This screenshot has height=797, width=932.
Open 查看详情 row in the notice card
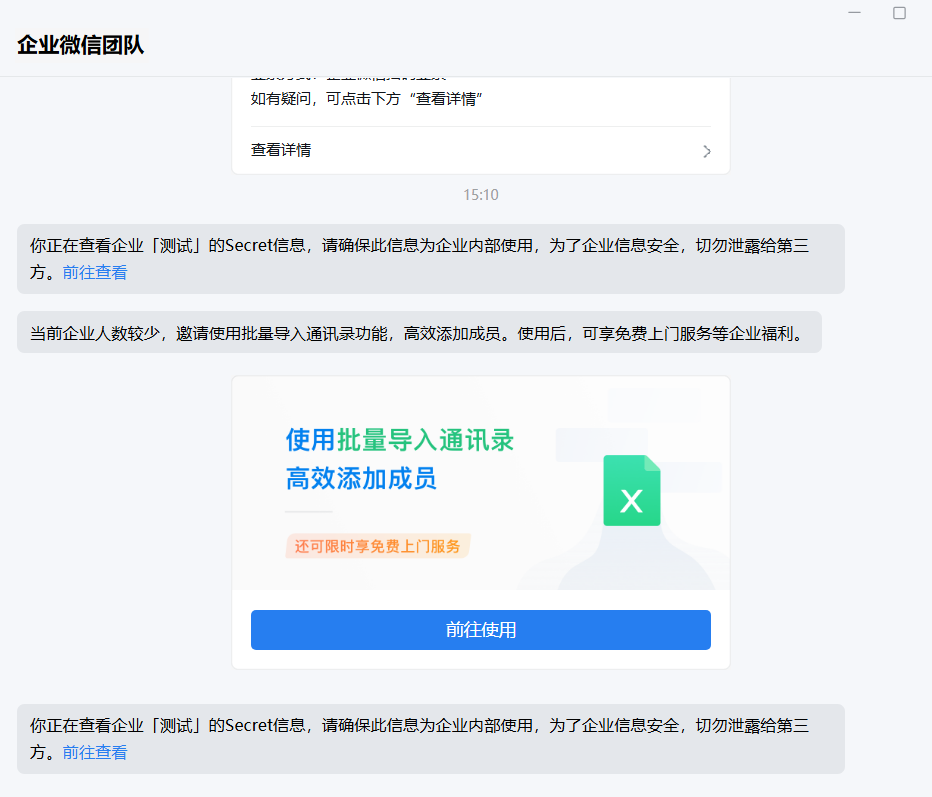(480, 150)
